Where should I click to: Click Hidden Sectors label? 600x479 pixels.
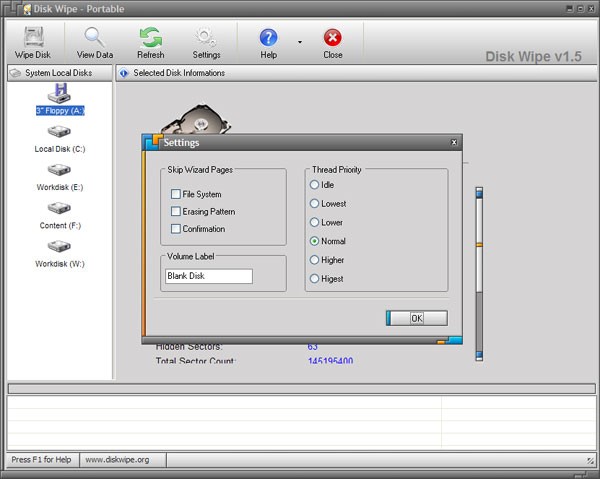point(189,347)
